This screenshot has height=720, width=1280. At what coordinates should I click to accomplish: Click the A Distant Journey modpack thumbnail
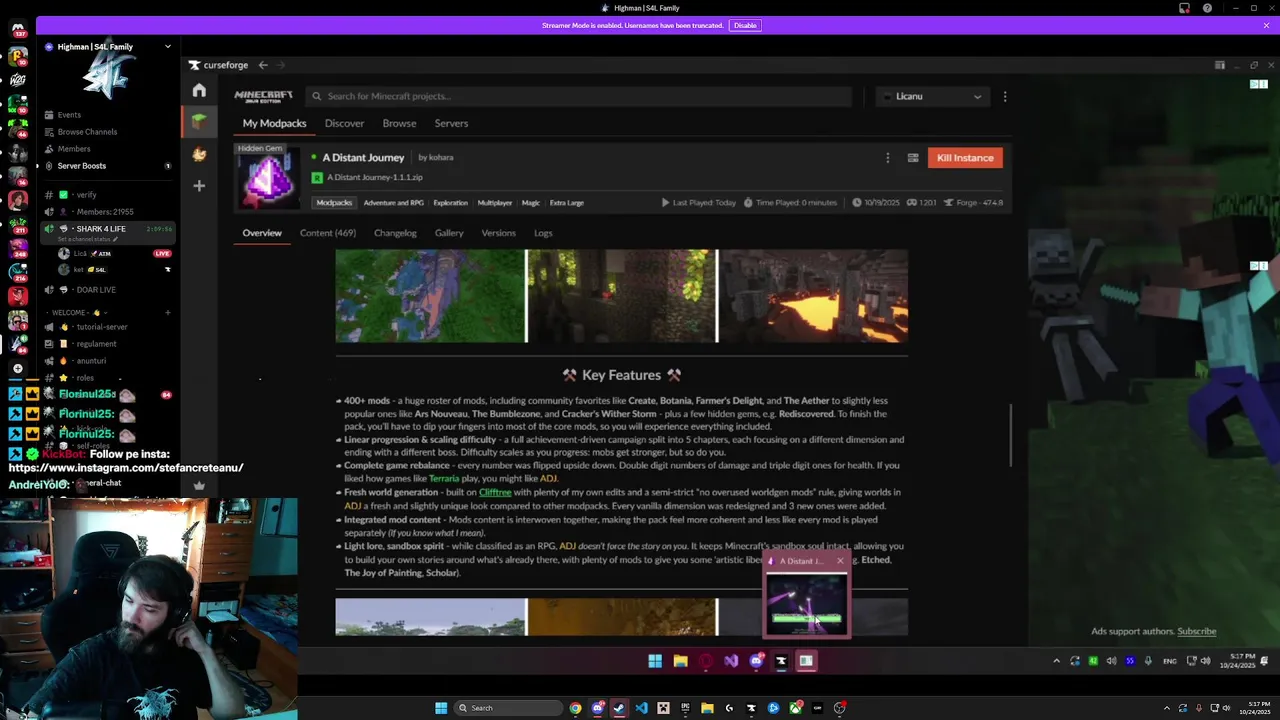click(268, 177)
